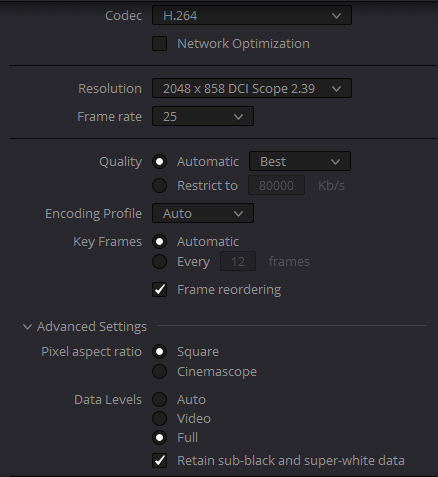438x477 pixels.
Task: Enable the Network Optimization checkbox
Action: 159,44
